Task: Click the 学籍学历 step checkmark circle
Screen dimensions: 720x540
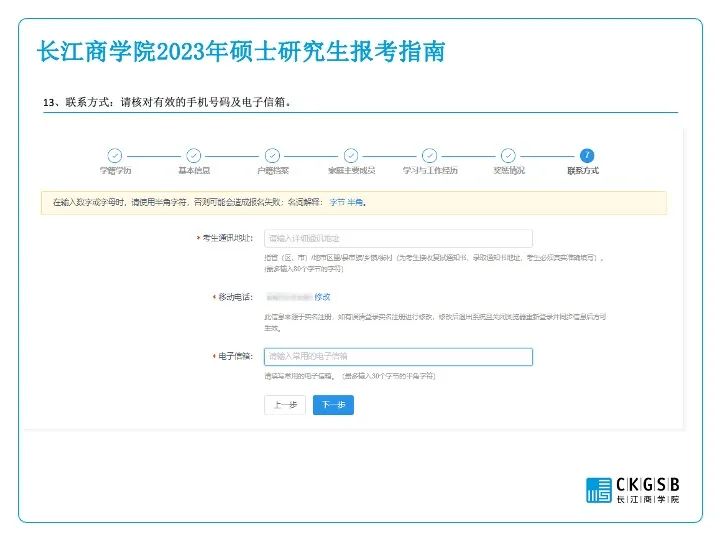Action: pyautogui.click(x=115, y=156)
